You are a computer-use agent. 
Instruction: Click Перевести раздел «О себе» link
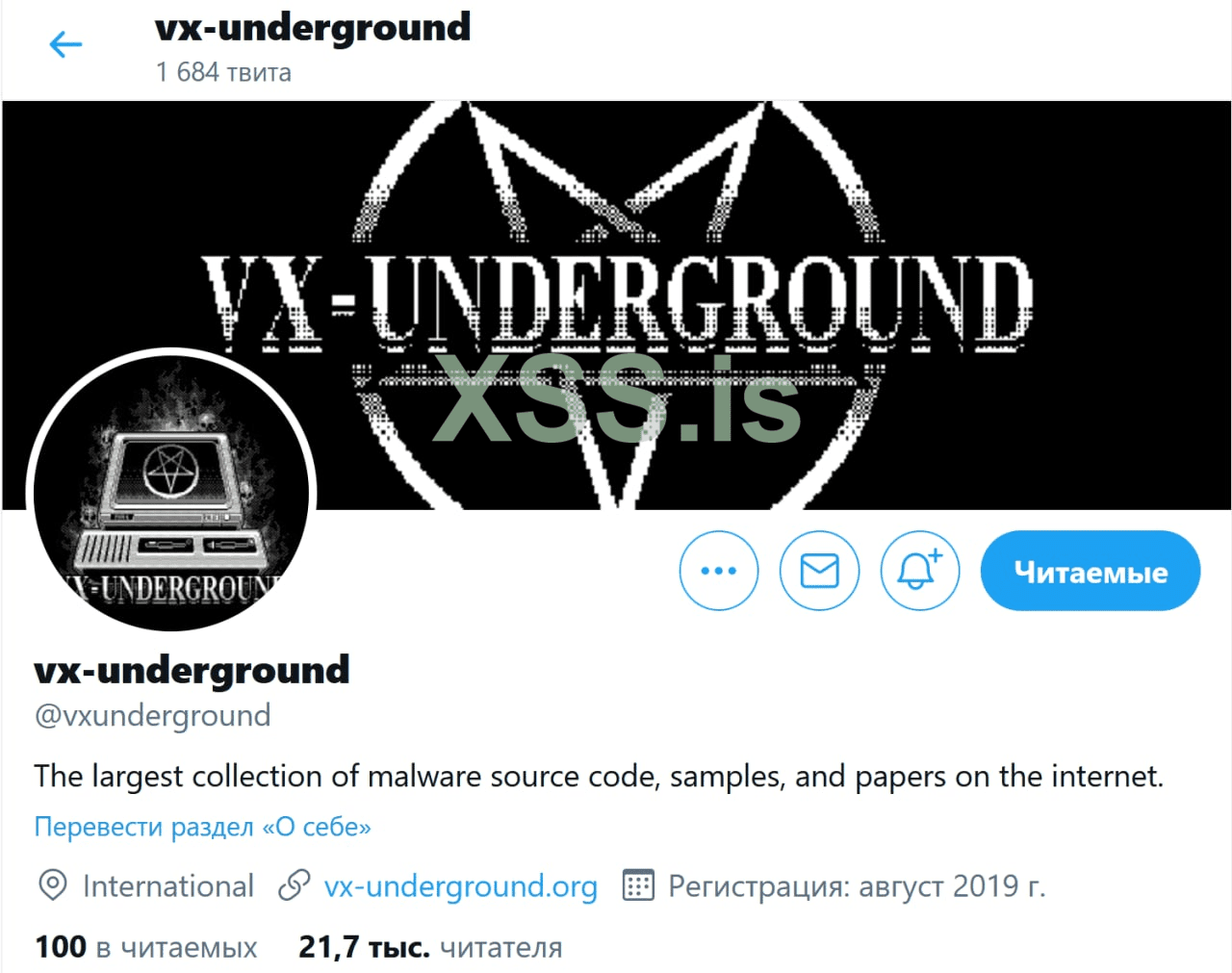pyautogui.click(x=202, y=827)
